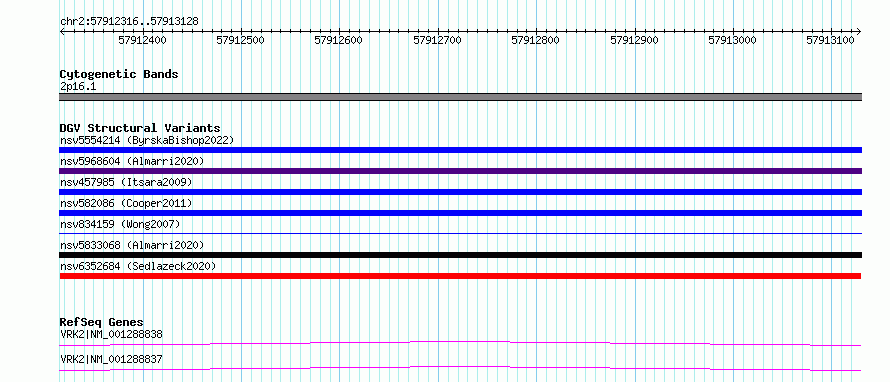Click the chr2:57912316..57913128 region label
The height and width of the screenshot is (382, 890).
129,22
